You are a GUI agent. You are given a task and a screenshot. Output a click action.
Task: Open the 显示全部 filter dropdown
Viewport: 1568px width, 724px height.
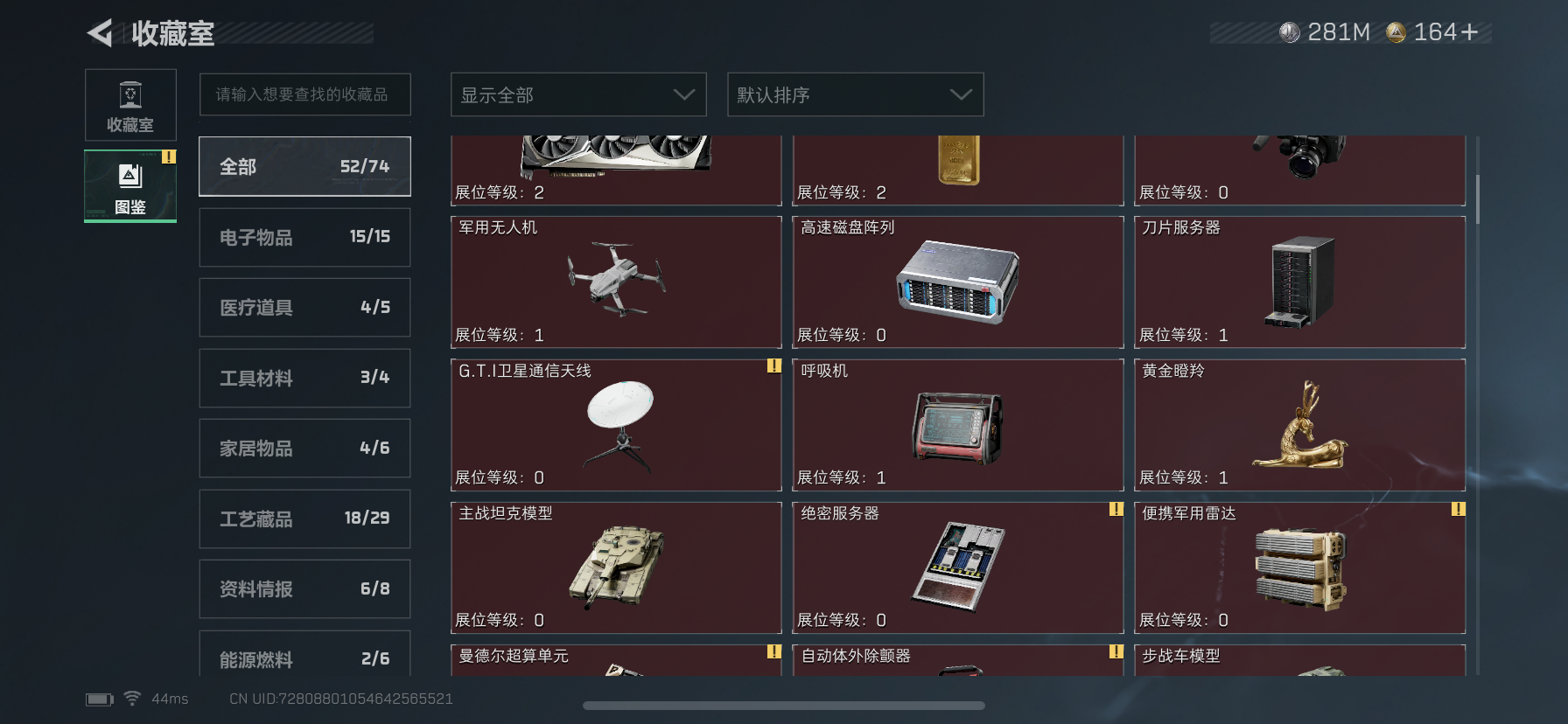pos(578,94)
